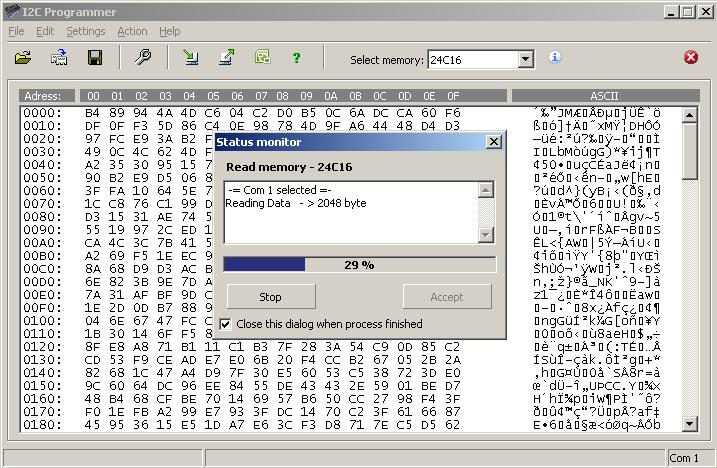
Task: Uncheck Close this dialog when process finished
Action: click(x=225, y=324)
